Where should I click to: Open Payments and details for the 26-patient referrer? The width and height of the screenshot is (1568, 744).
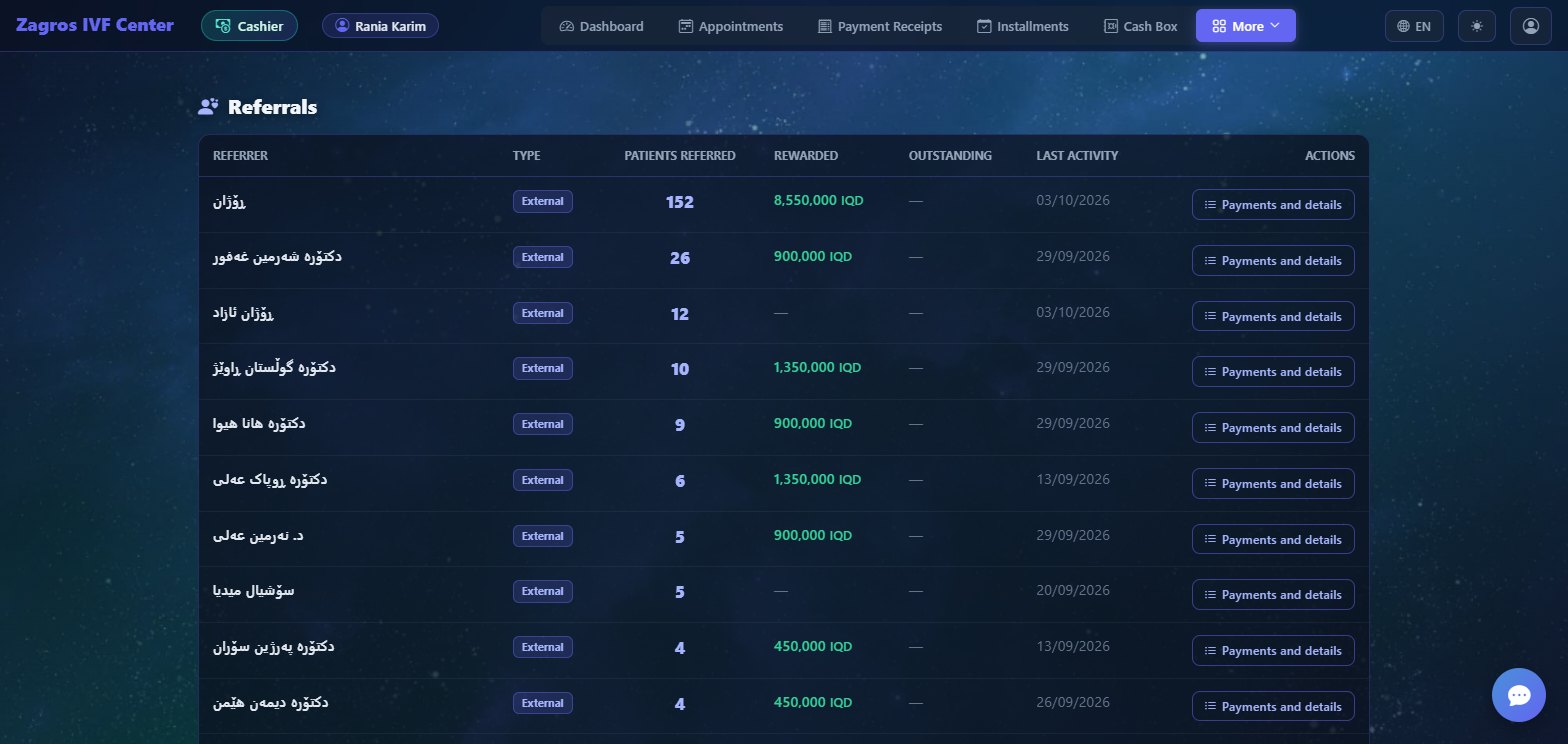tap(1273, 260)
